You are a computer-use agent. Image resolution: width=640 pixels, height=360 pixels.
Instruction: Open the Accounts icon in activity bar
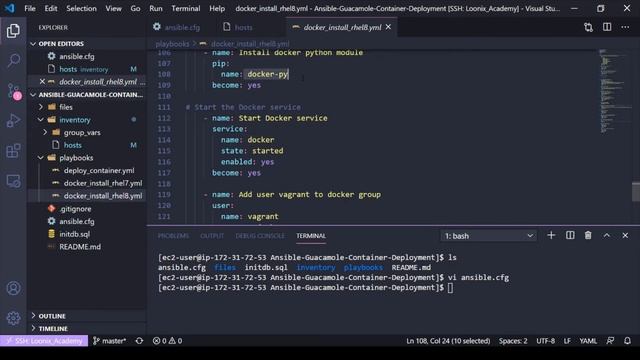(x=13, y=288)
